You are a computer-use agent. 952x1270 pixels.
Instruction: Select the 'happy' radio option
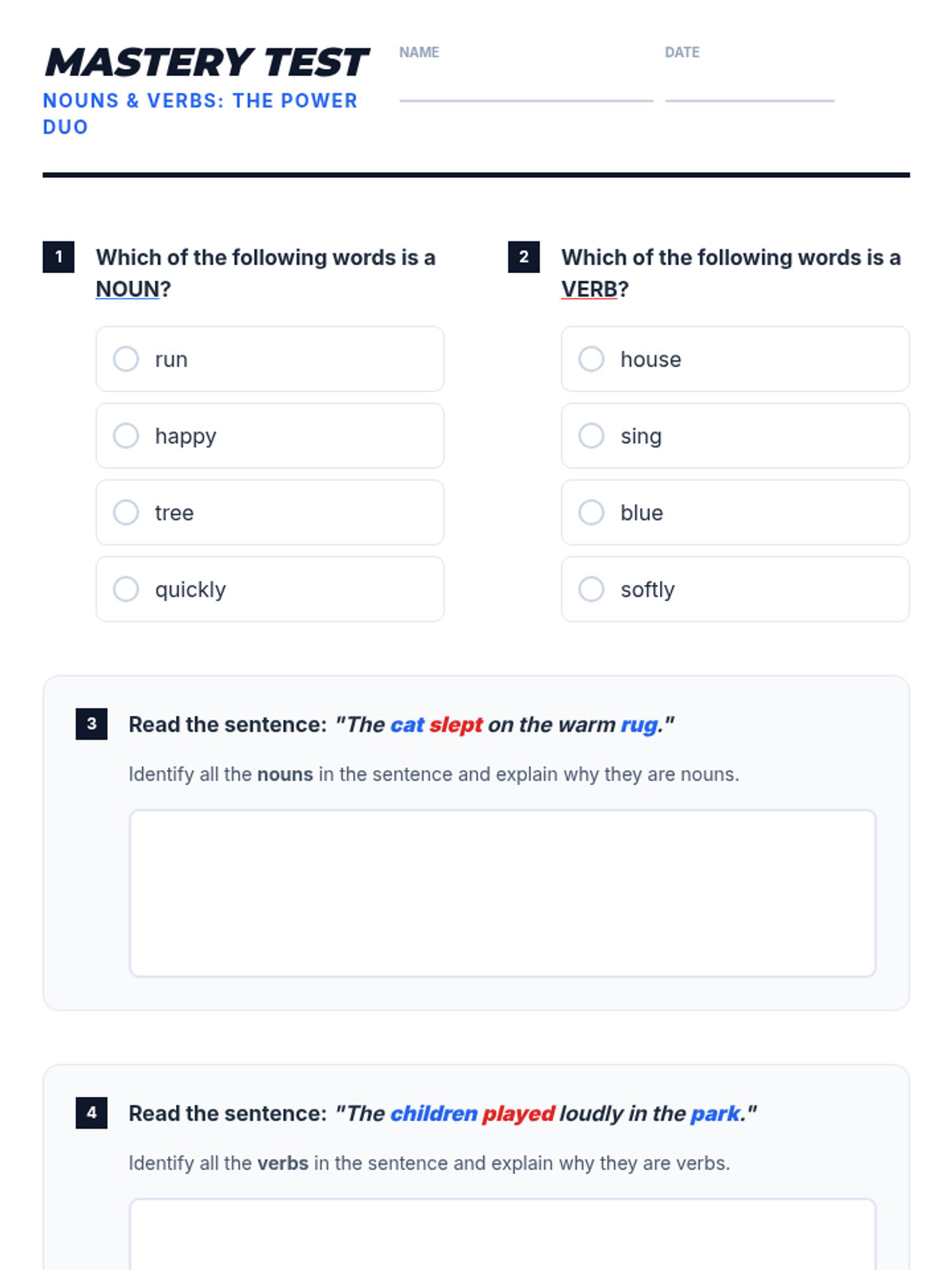click(126, 436)
